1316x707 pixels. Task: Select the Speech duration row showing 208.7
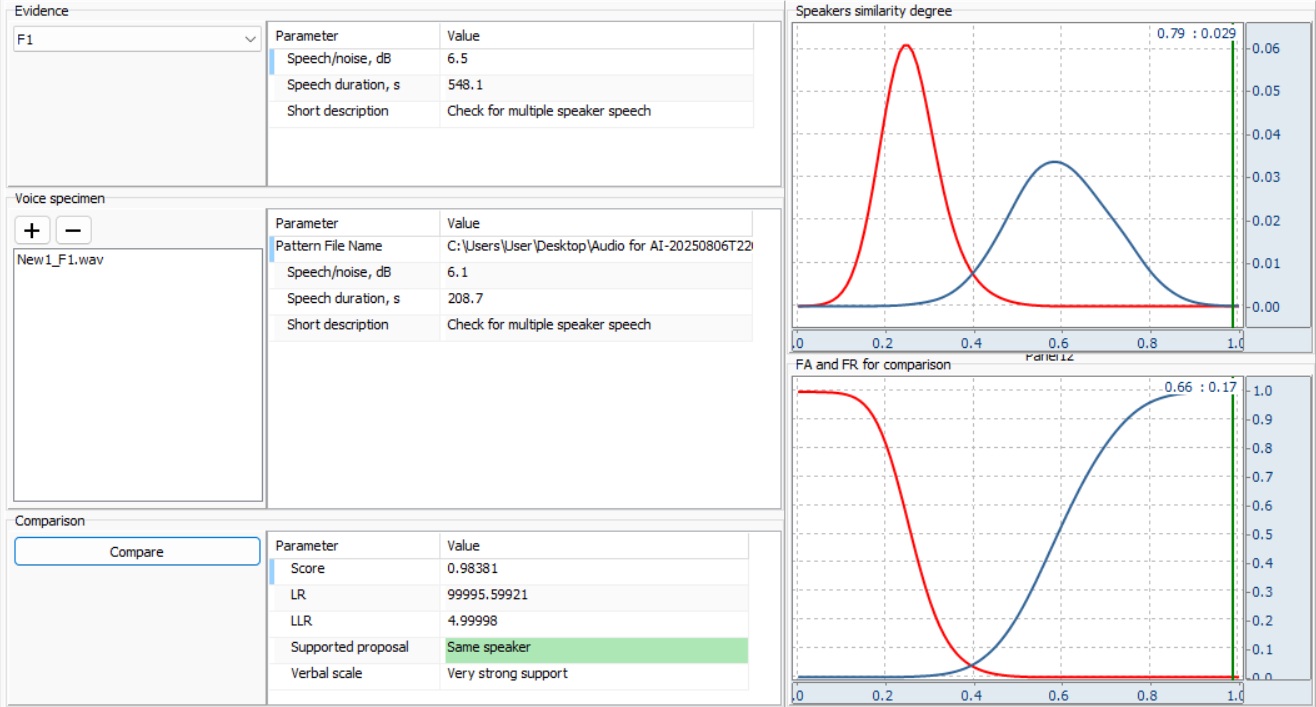pyautogui.click(x=467, y=298)
